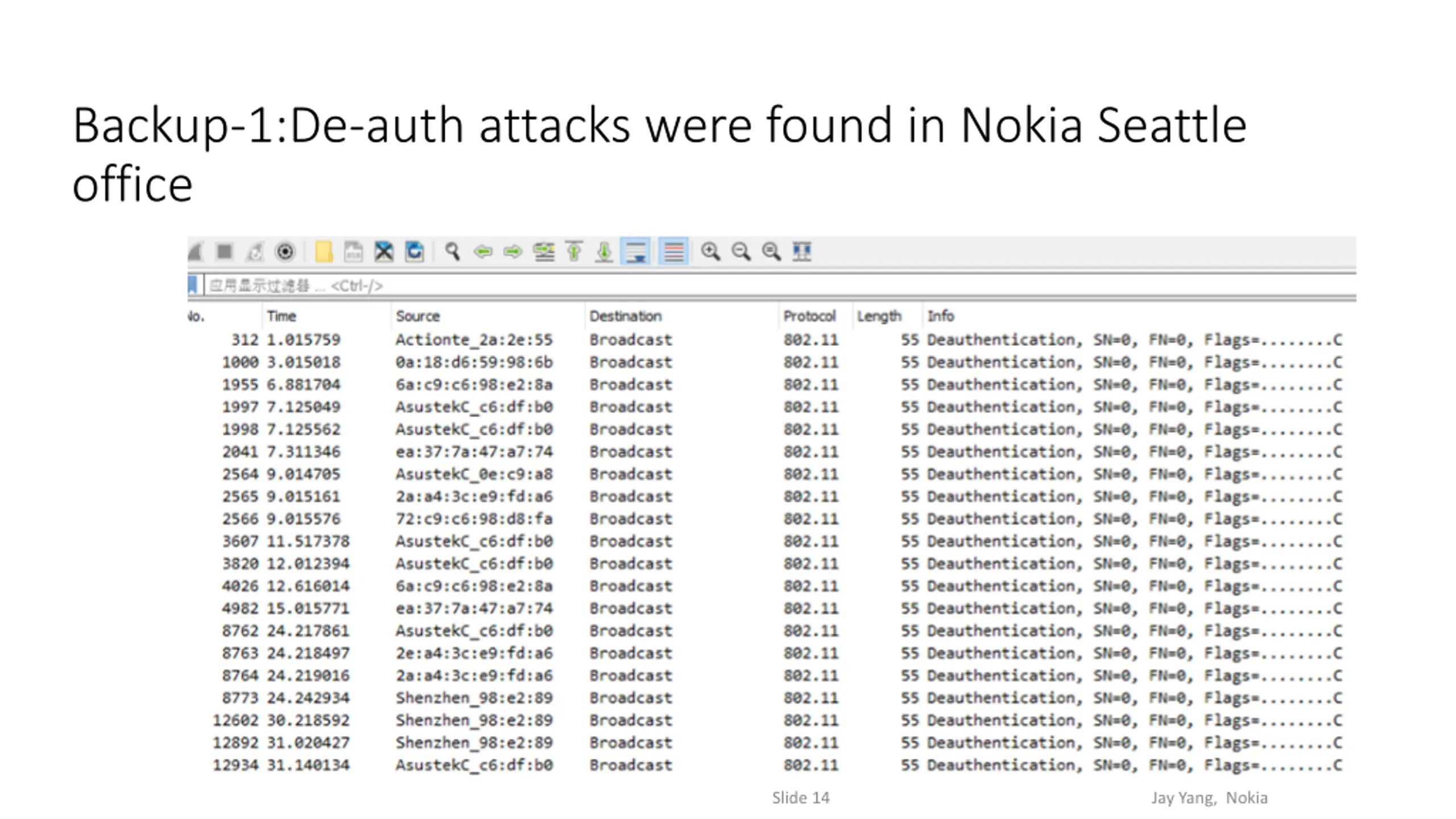Select packet number 312

[x=245, y=340]
